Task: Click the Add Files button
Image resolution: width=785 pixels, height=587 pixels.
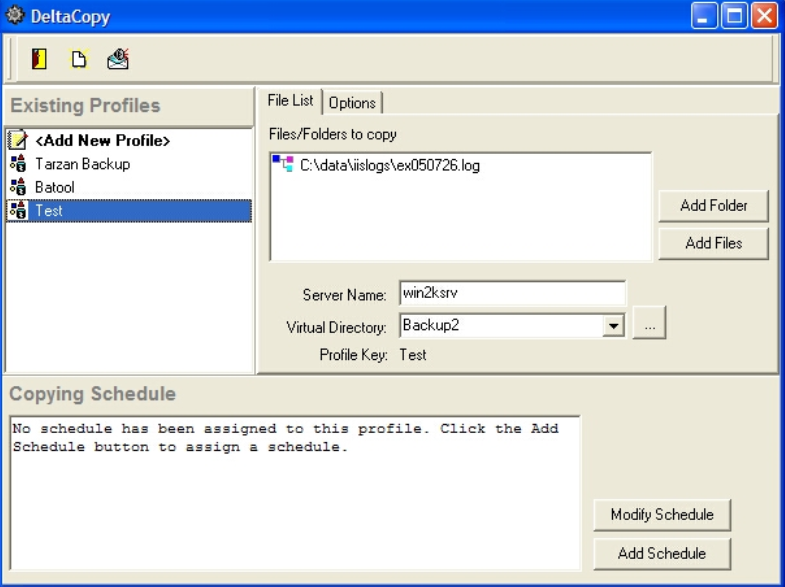Action: pyautogui.click(x=713, y=243)
